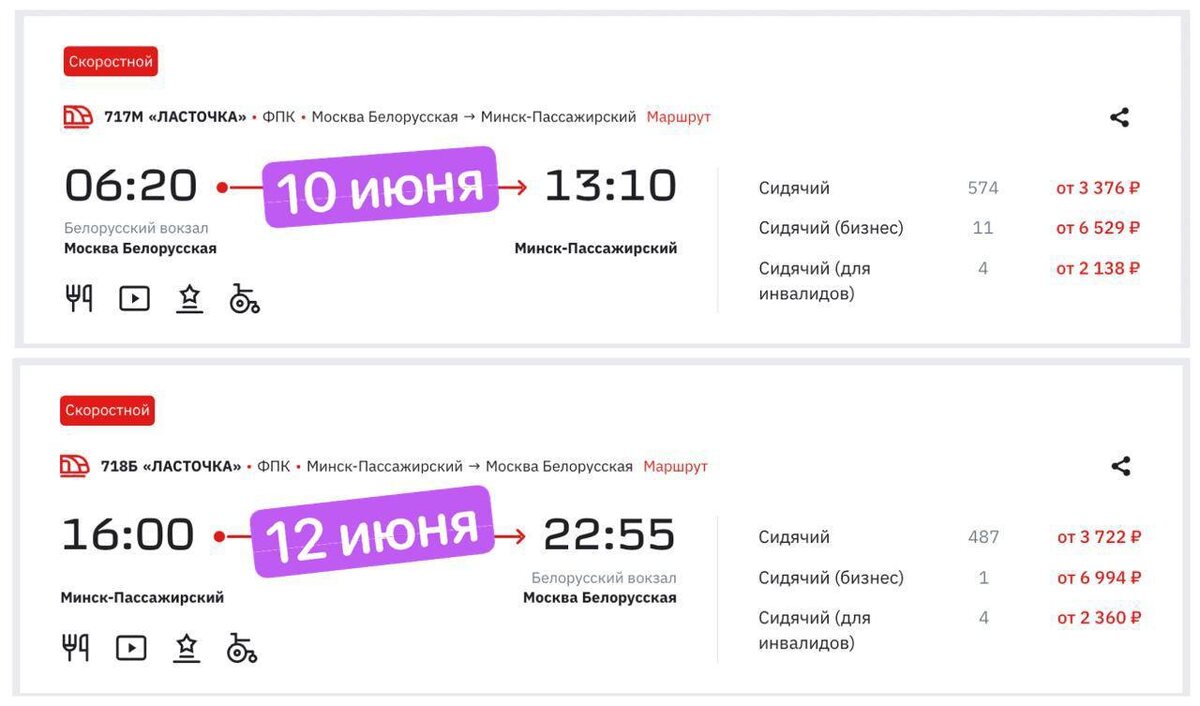Click restaurant icon on 06:20 train
The width and height of the screenshot is (1200, 706).
click(x=79, y=298)
